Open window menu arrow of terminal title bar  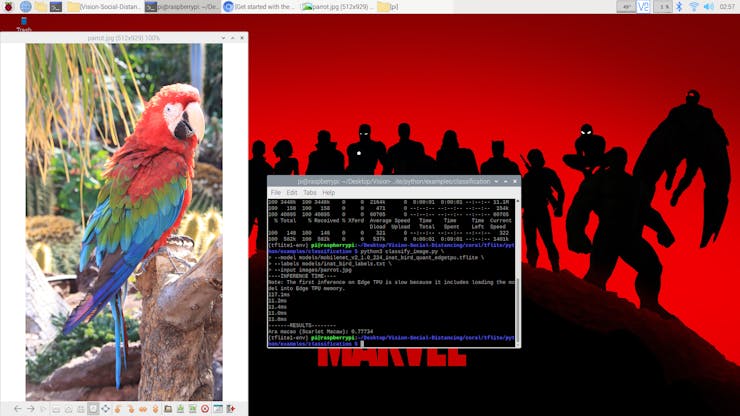(496, 181)
